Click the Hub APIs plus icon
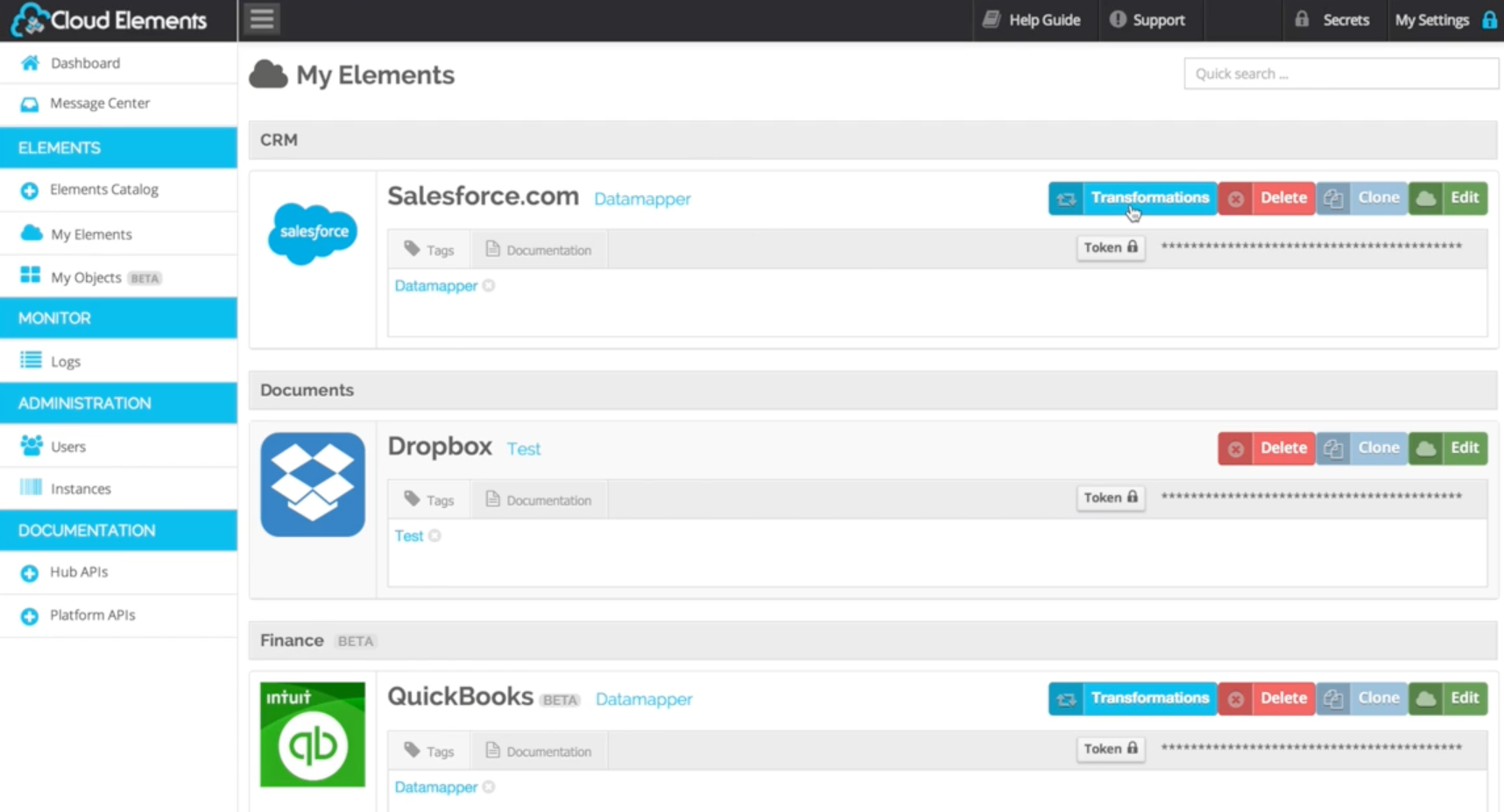This screenshot has height=812, width=1504. (30, 573)
